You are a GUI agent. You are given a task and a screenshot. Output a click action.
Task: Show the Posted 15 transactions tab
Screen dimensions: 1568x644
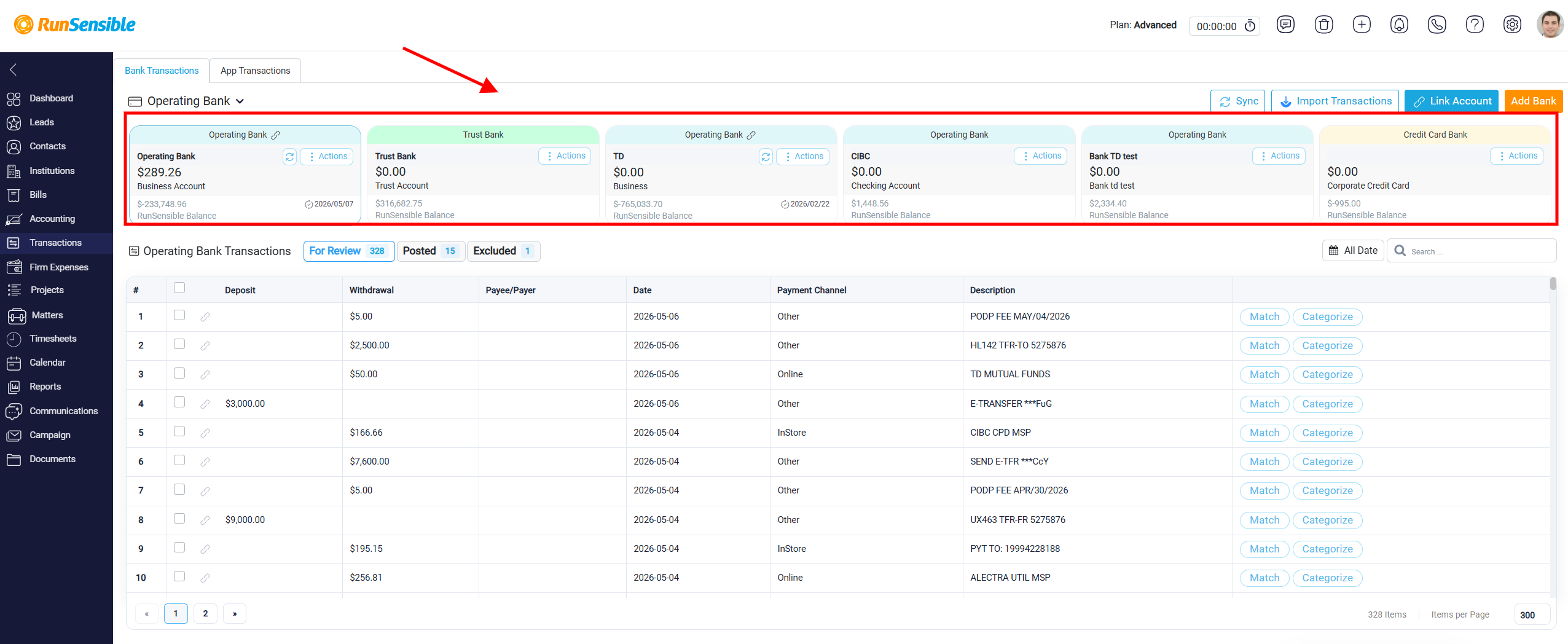pos(431,251)
